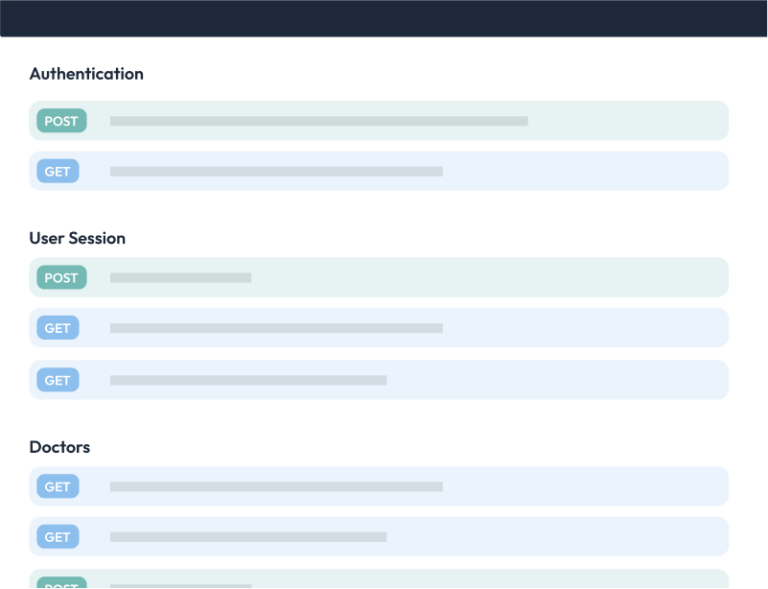Screen dimensions: 768x589
Task: Click second GET badge in User Session
Action: click(58, 380)
